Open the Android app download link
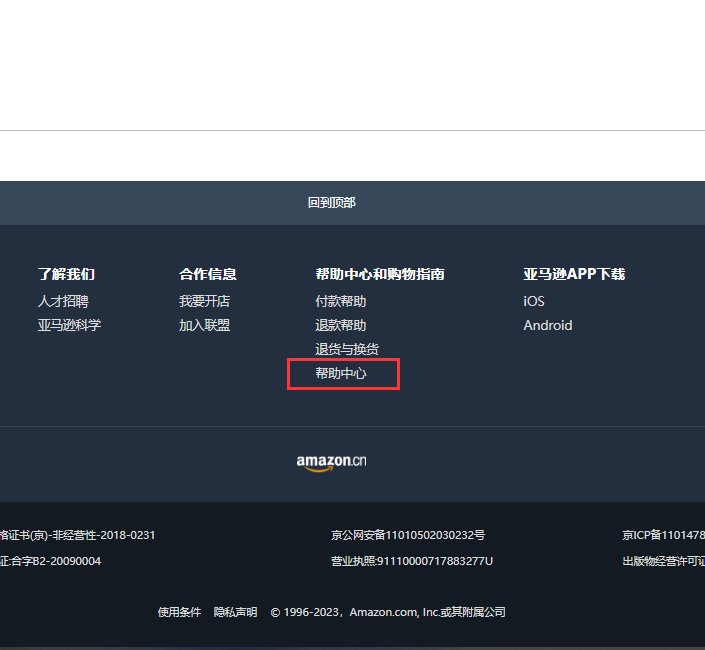Image resolution: width=705 pixels, height=650 pixels. [x=548, y=325]
